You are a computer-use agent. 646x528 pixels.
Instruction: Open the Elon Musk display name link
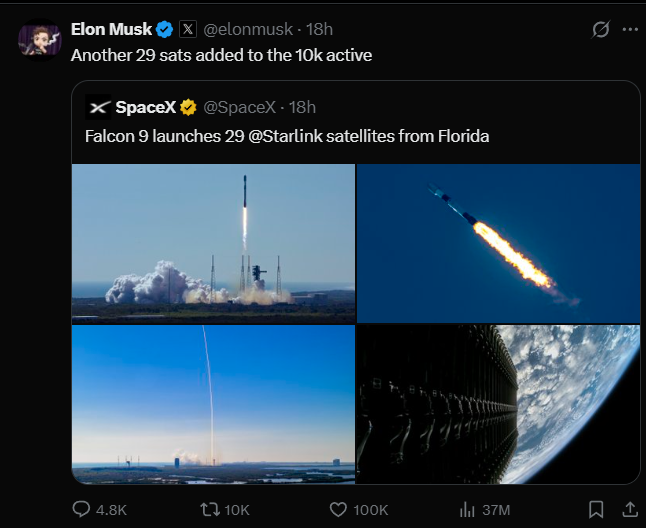[111, 30]
